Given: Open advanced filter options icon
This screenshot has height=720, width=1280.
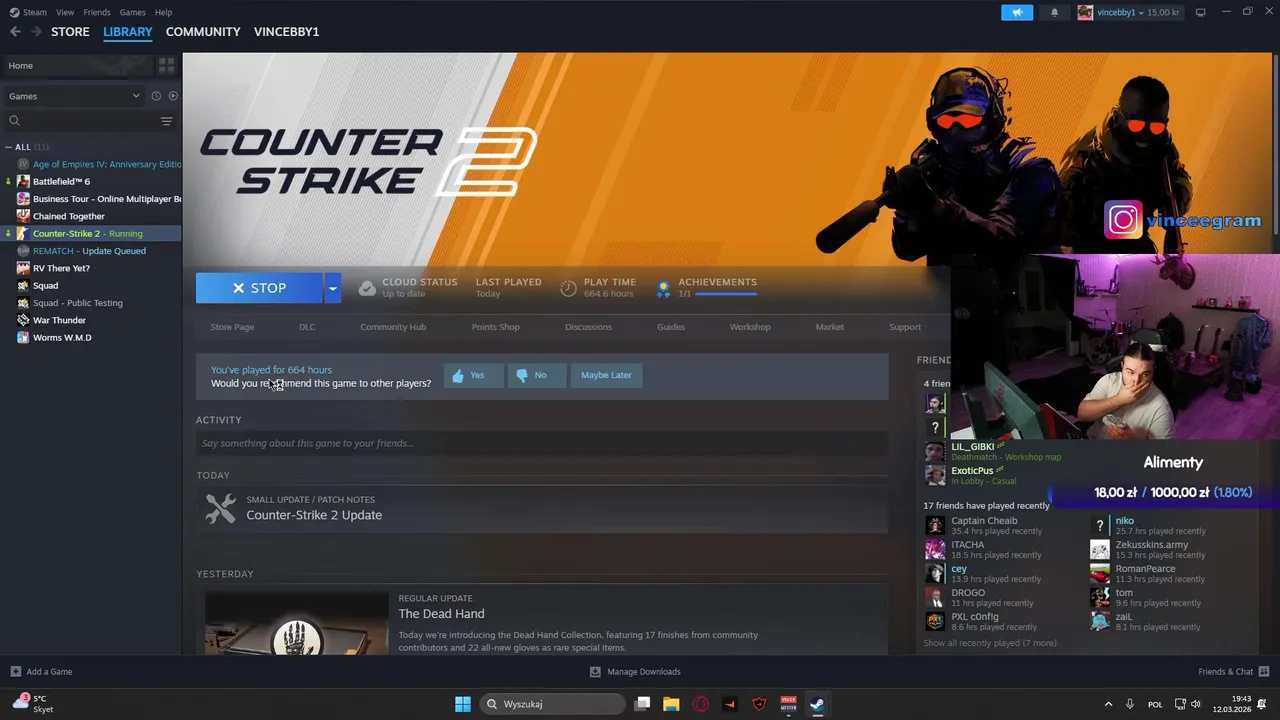Looking at the screenshot, I should point(167,121).
